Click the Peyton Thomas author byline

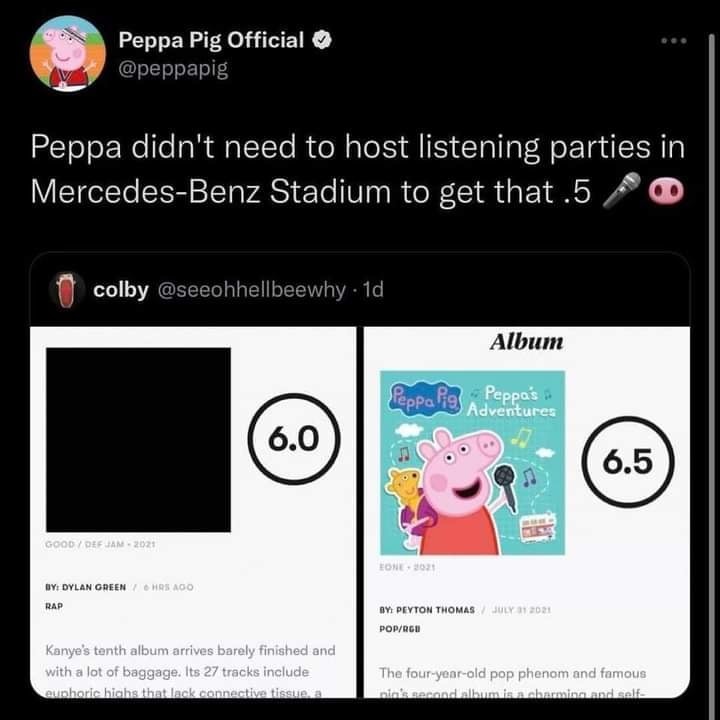pos(427,610)
